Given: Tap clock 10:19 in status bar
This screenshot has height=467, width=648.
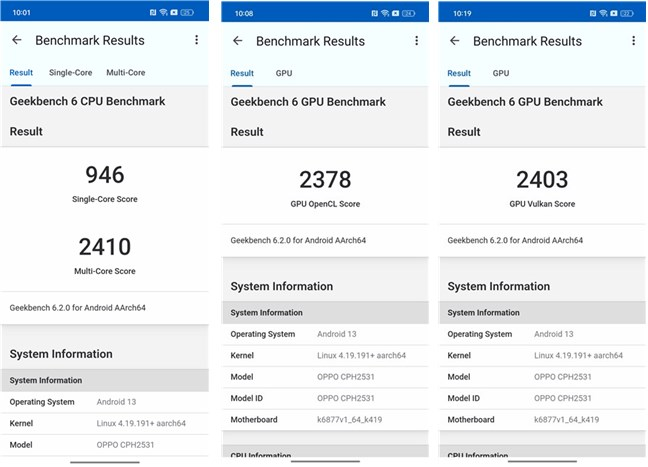Looking at the screenshot, I should pyautogui.click(x=462, y=13).
